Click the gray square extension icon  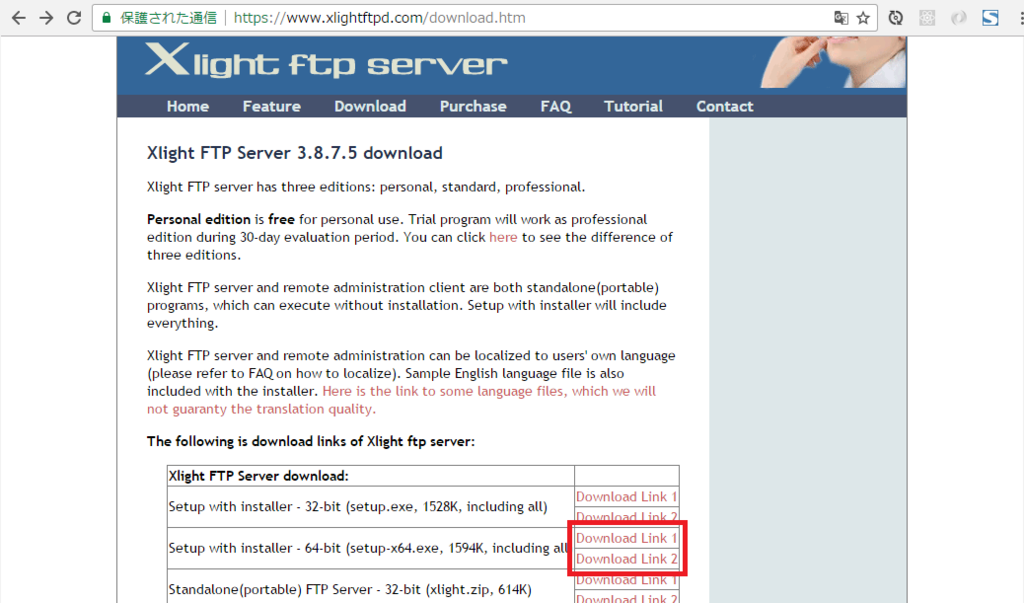[x=927, y=18]
